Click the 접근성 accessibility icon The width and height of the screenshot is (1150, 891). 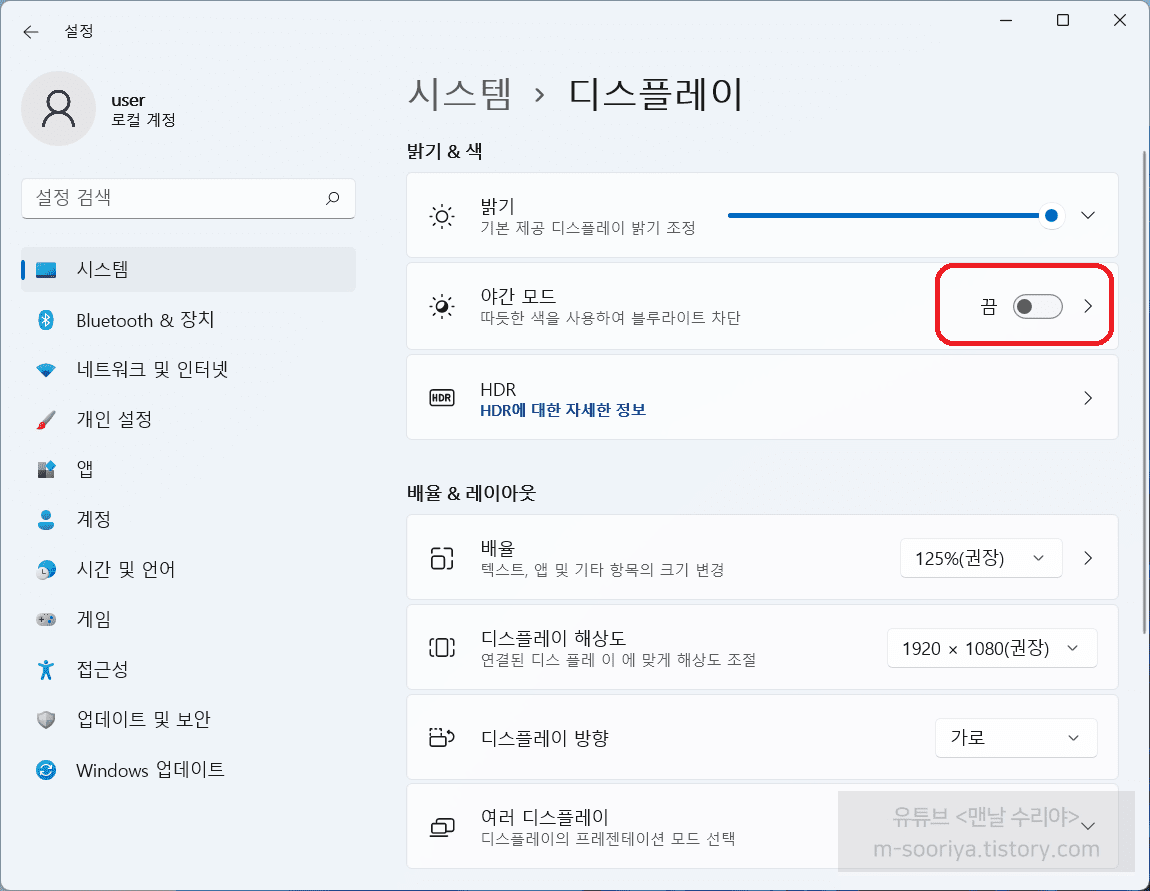point(46,669)
